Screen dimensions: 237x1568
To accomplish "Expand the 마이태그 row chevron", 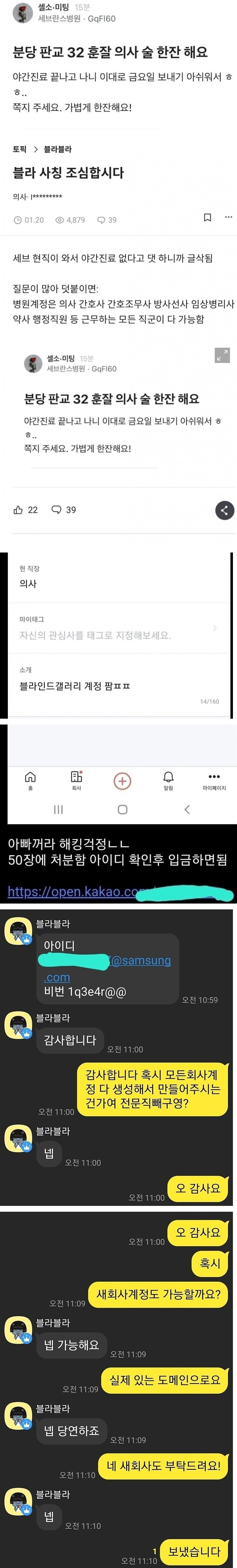I will pos(215,627).
